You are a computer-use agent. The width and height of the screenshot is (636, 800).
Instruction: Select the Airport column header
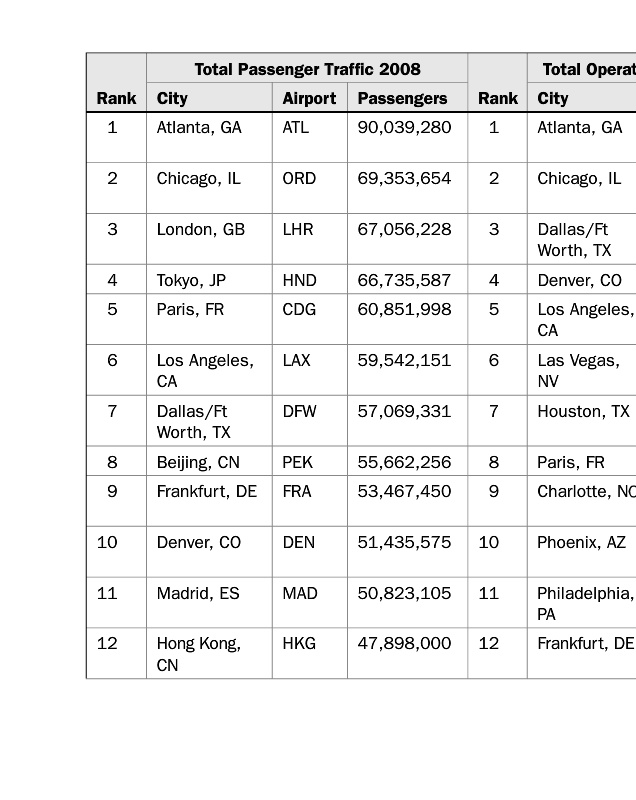tap(309, 98)
